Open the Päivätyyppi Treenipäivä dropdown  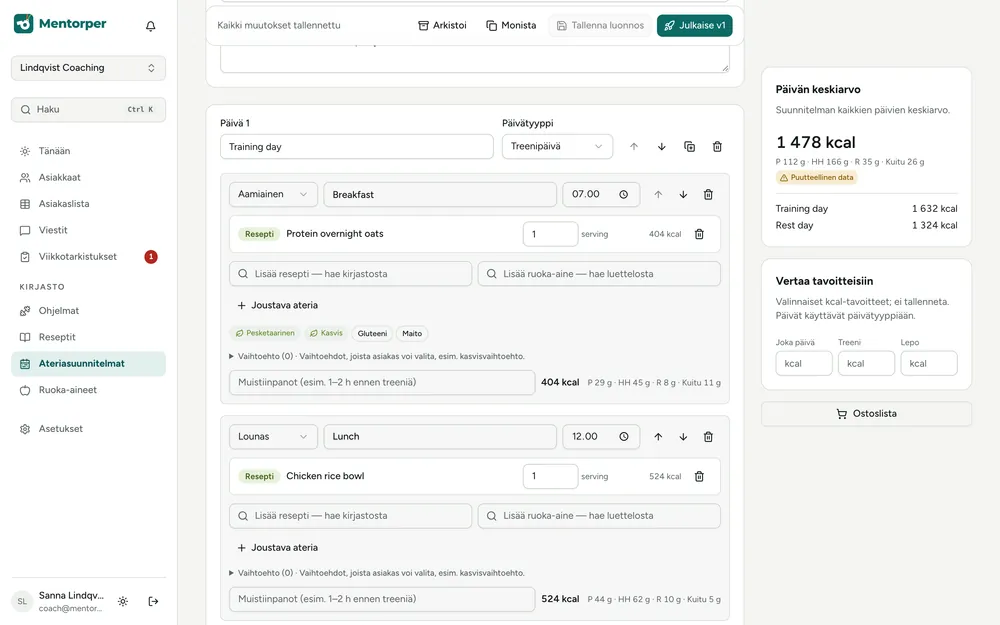point(557,147)
